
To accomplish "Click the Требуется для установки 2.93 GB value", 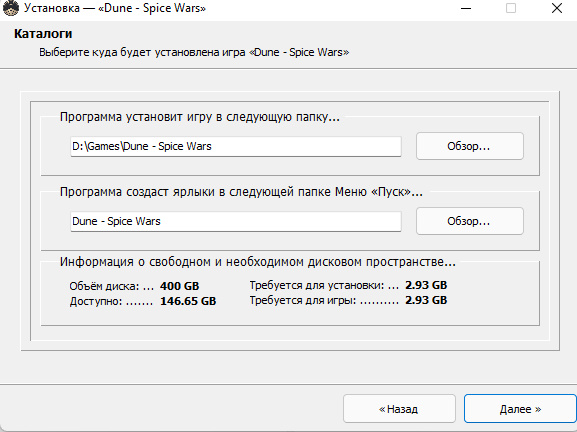I will (426, 285).
